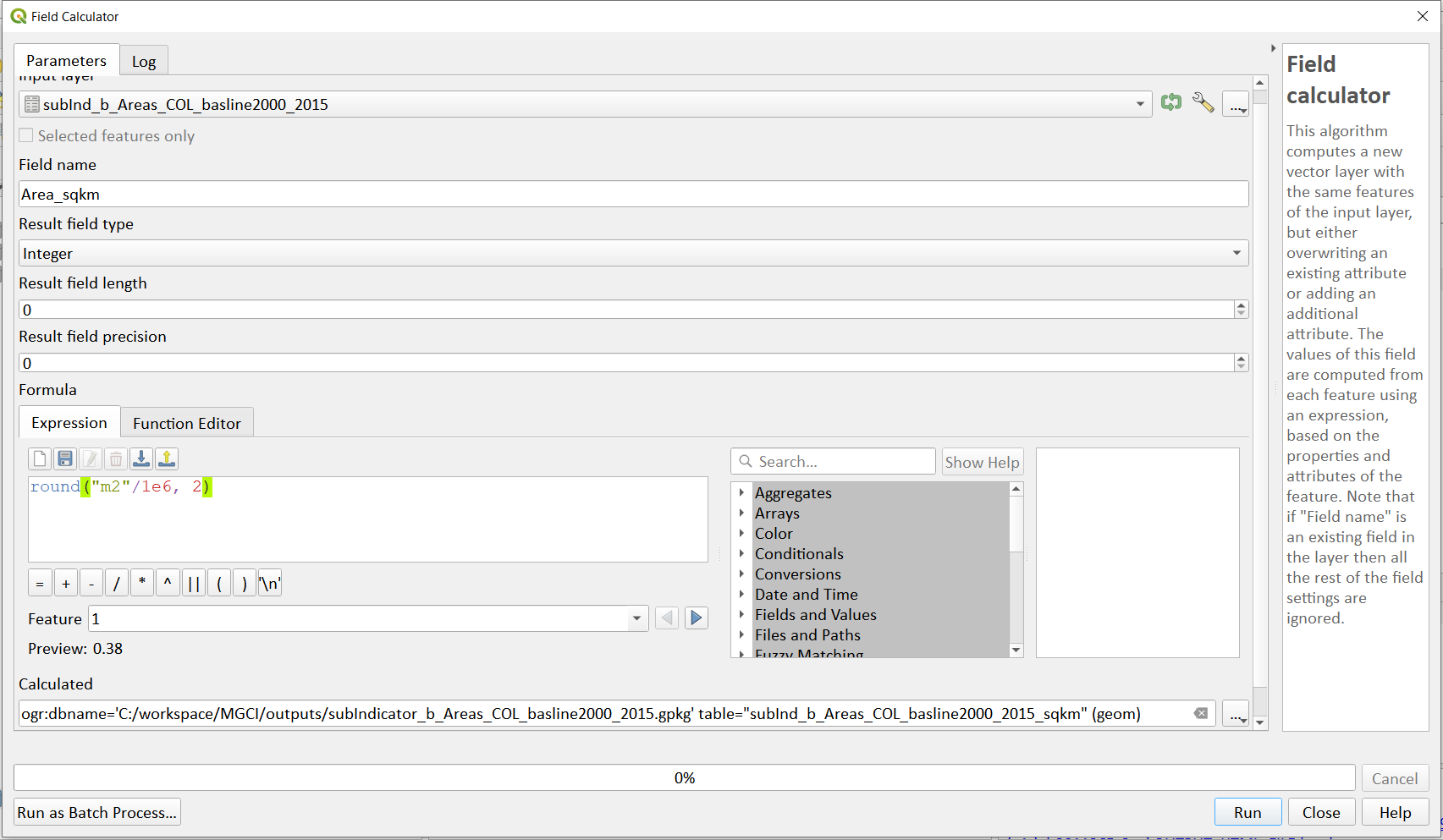Click the Cancel button
This screenshot has width=1443, height=840.
tap(1395, 778)
